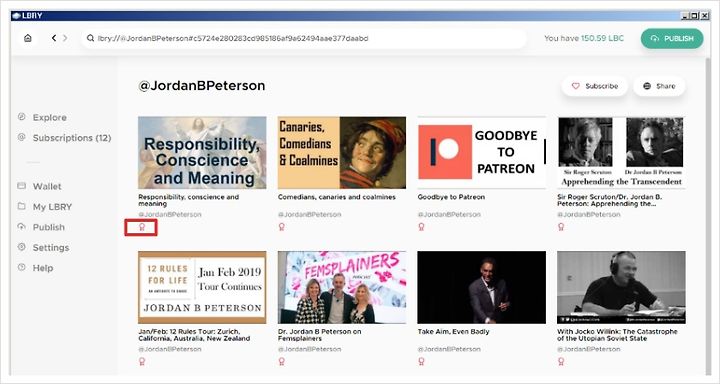The height and width of the screenshot is (384, 720).
Task: Click title 'Dr. Jordan B Peterson on Femsplainers'
Action: [x=320, y=335]
